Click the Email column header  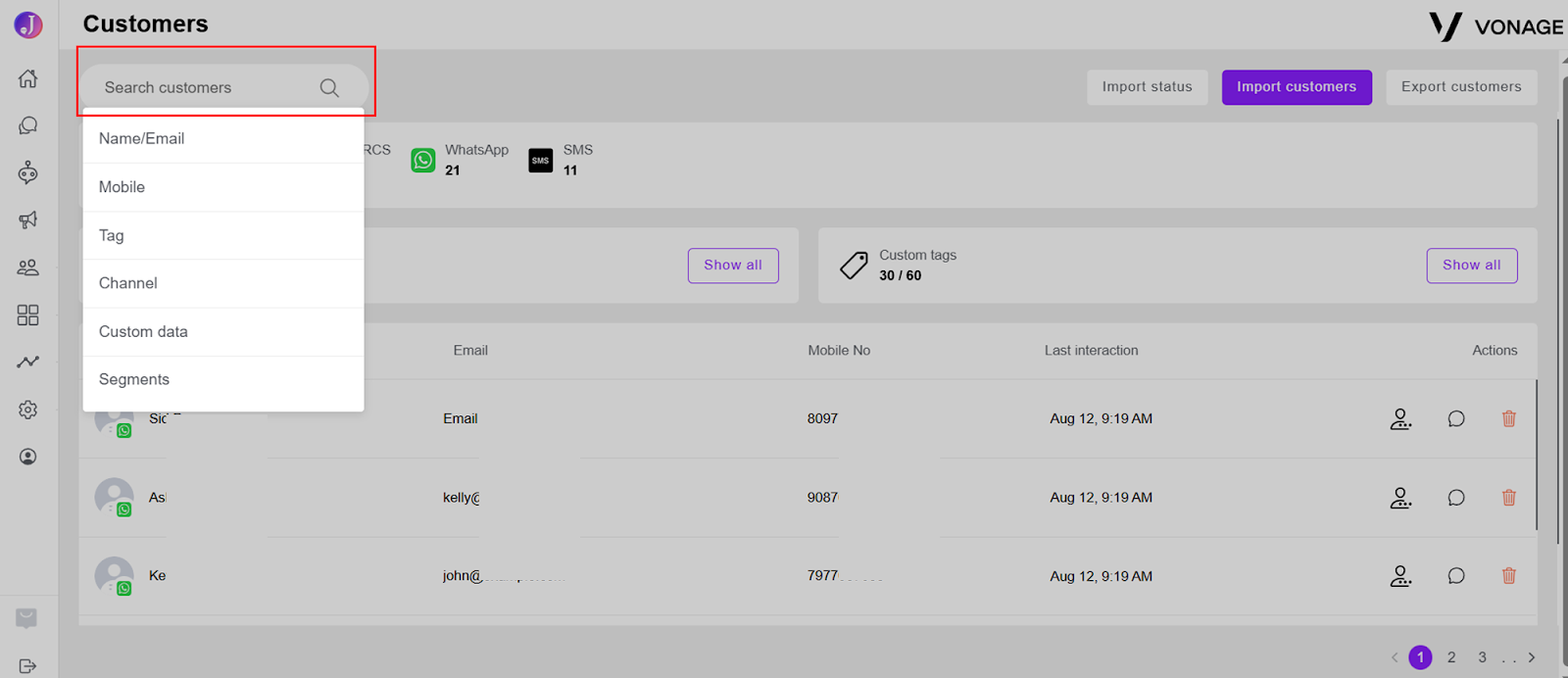[470, 351]
